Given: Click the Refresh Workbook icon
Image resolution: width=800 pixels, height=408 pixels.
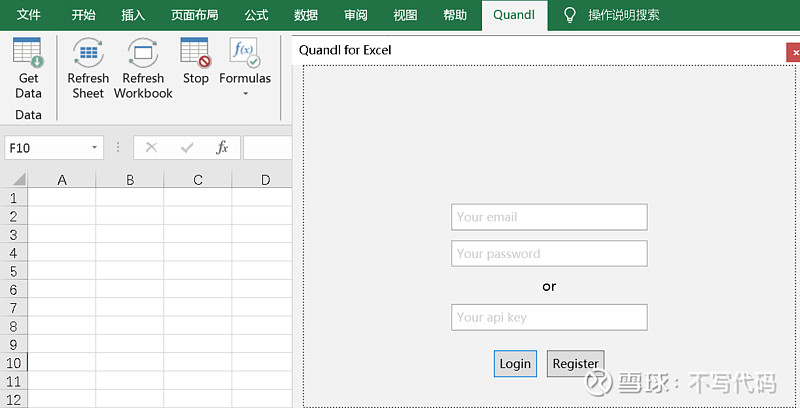Looking at the screenshot, I should [x=143, y=53].
